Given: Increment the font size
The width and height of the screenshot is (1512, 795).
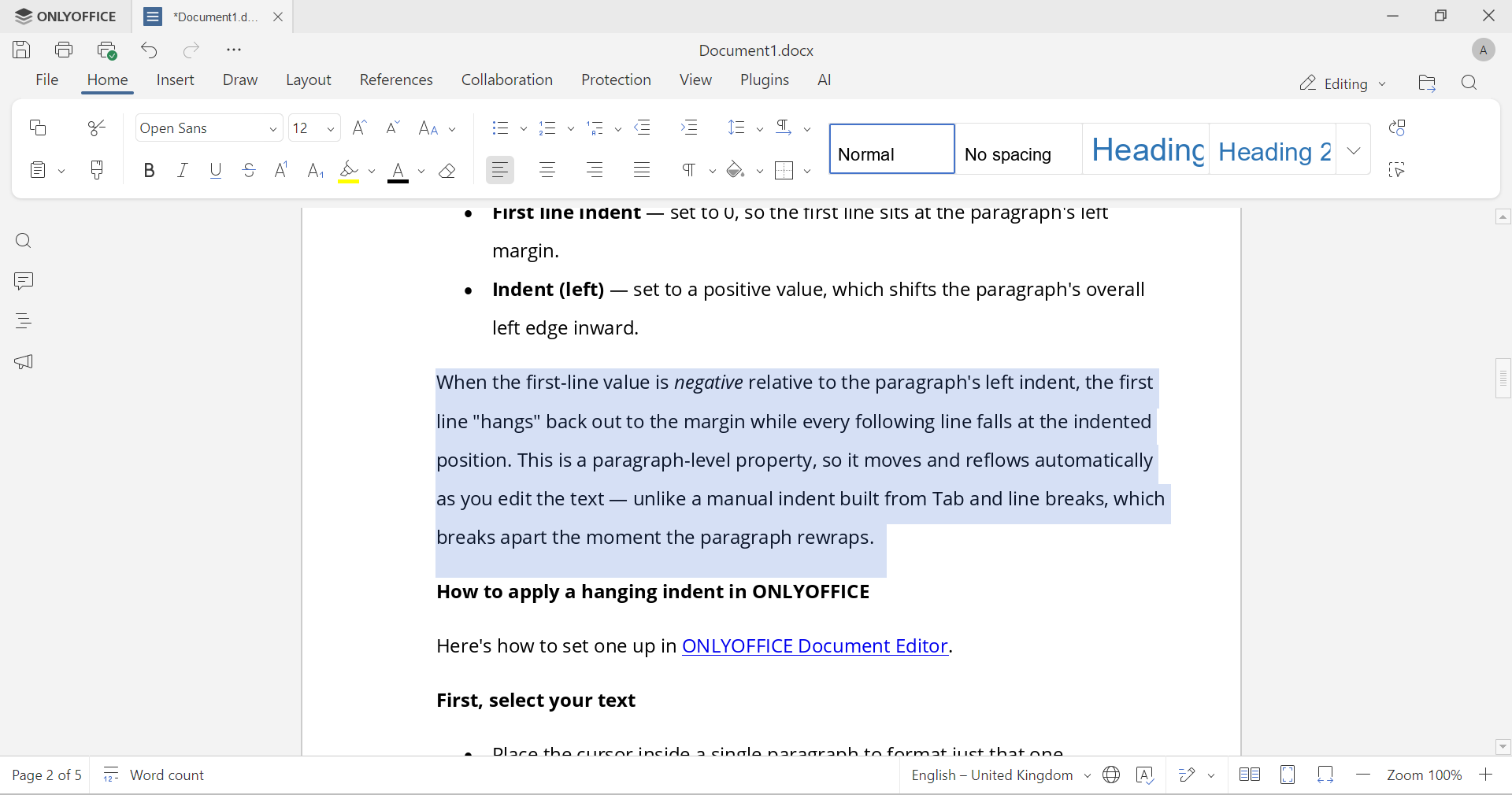Looking at the screenshot, I should (x=360, y=128).
